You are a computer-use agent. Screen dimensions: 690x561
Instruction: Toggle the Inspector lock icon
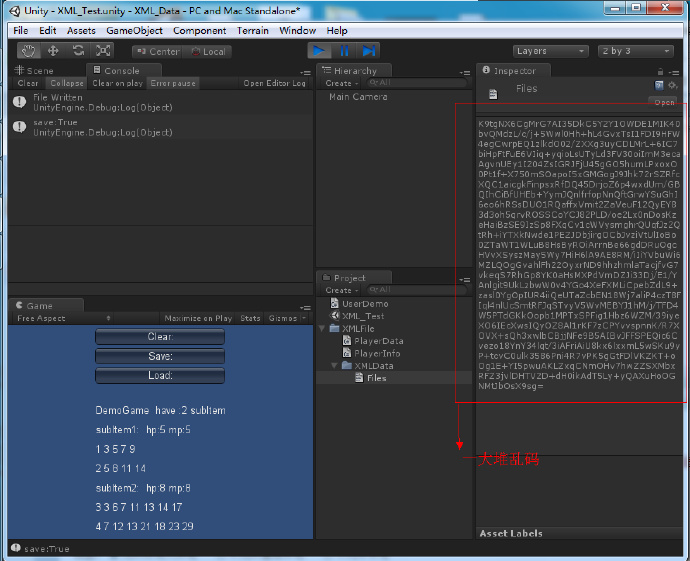tap(660, 72)
